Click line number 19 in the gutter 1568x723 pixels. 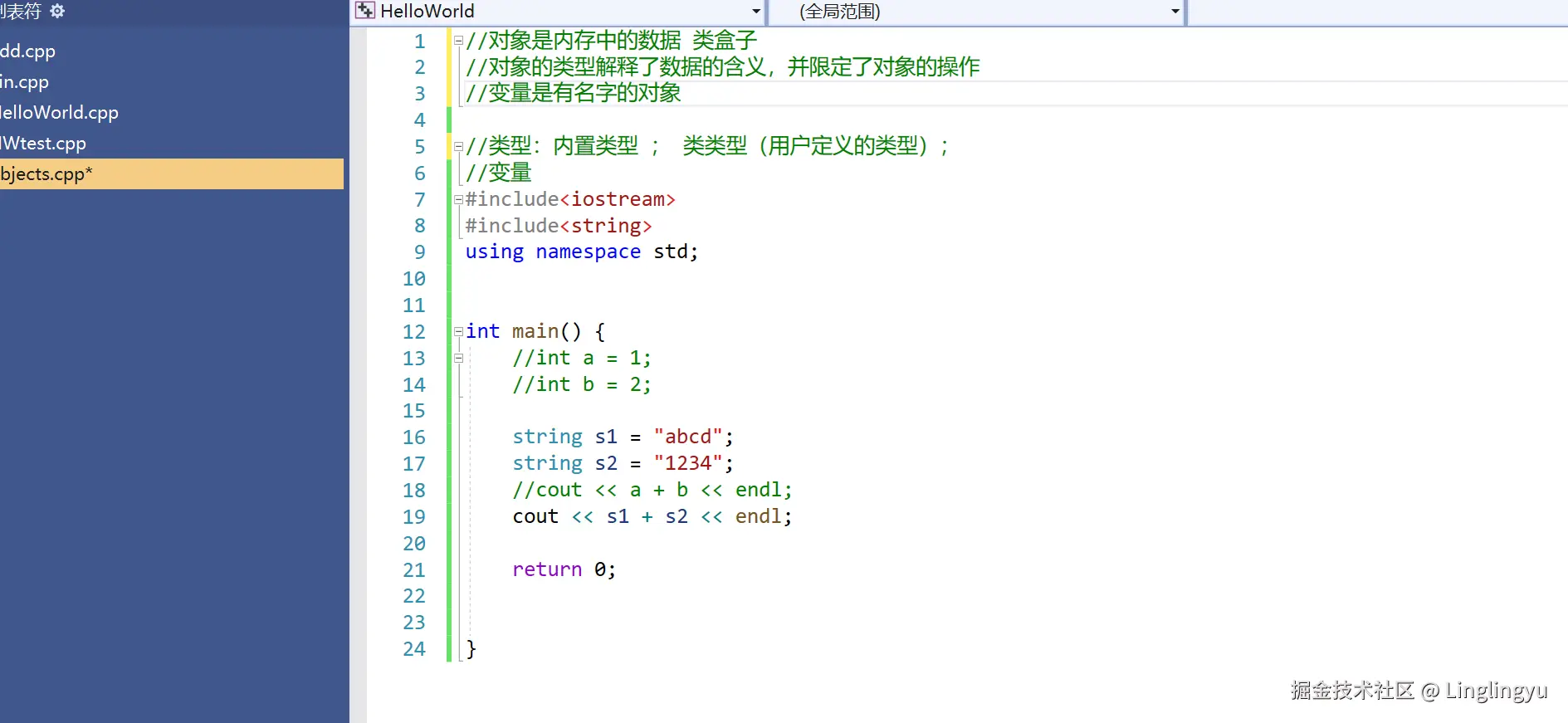point(414,517)
